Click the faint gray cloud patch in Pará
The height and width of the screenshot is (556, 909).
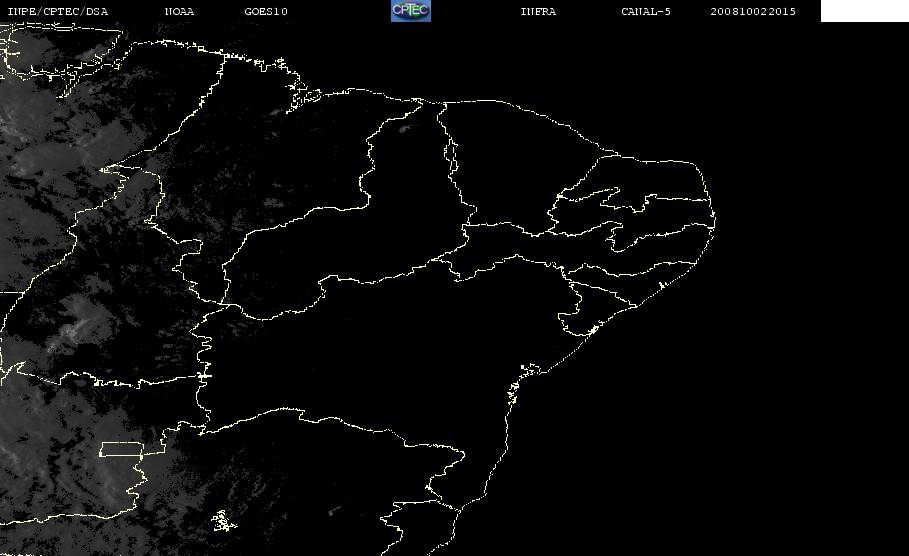click(272, 202)
